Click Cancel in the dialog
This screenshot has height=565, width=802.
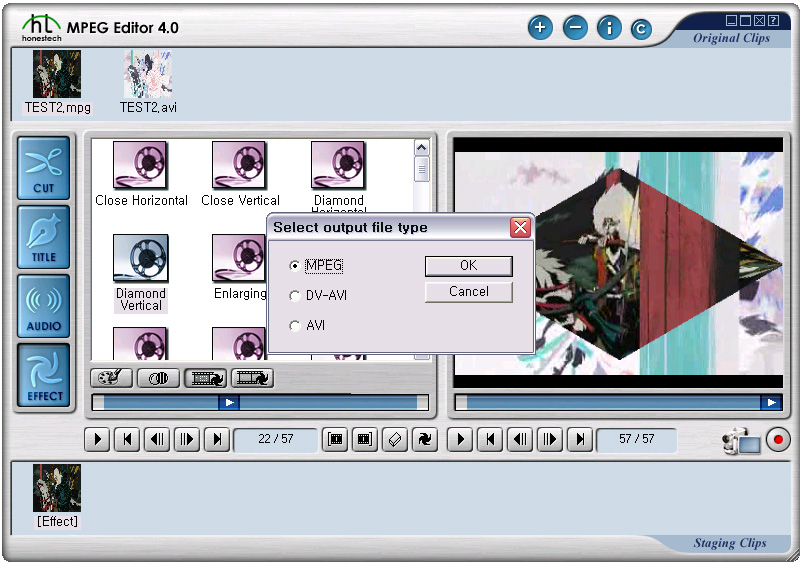tap(469, 292)
